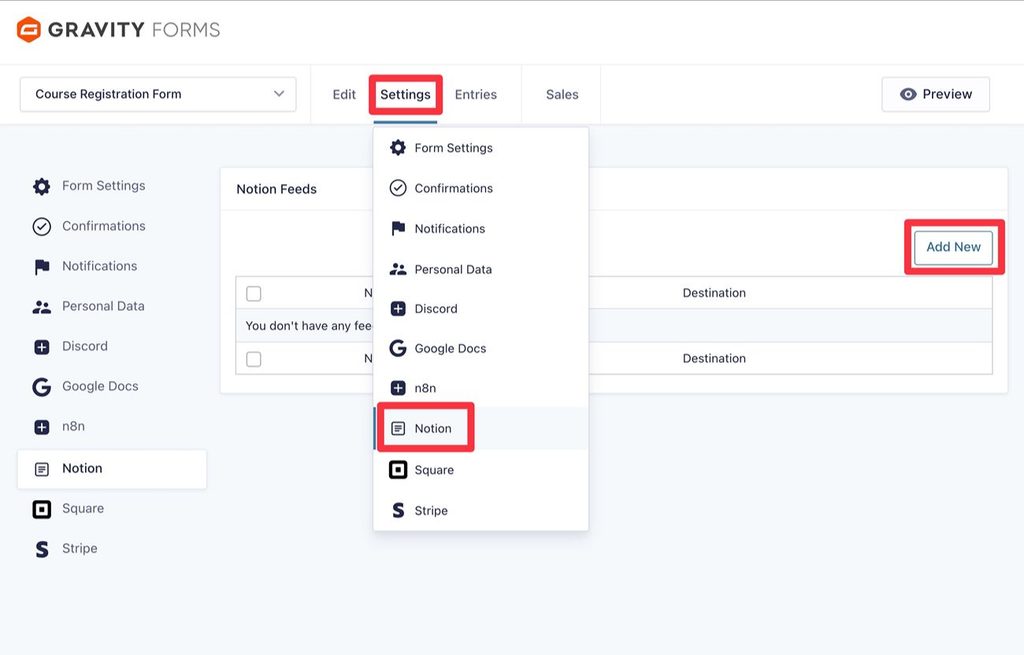Click the flag icon beside sidebar Notifications

42,266
